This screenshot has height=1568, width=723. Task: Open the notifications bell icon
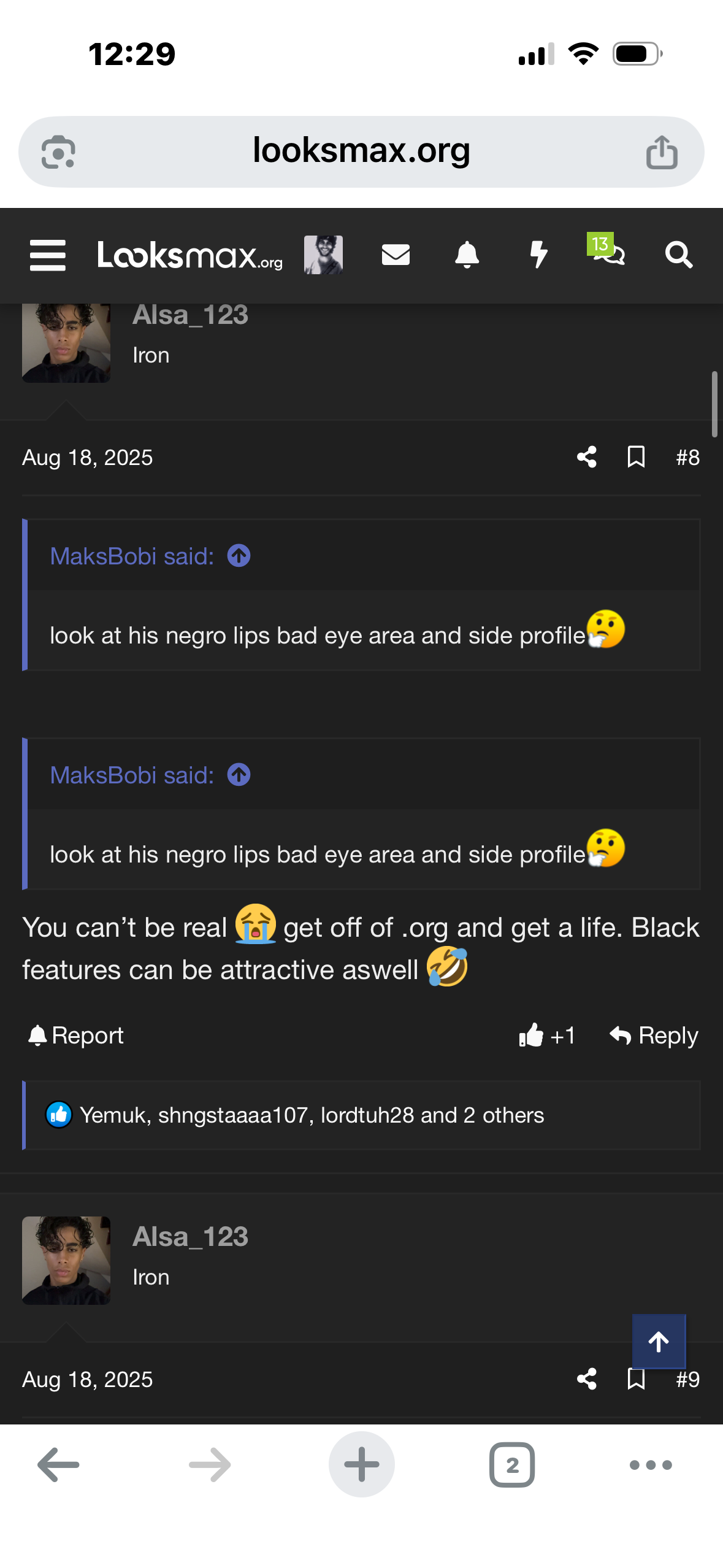[x=467, y=255]
